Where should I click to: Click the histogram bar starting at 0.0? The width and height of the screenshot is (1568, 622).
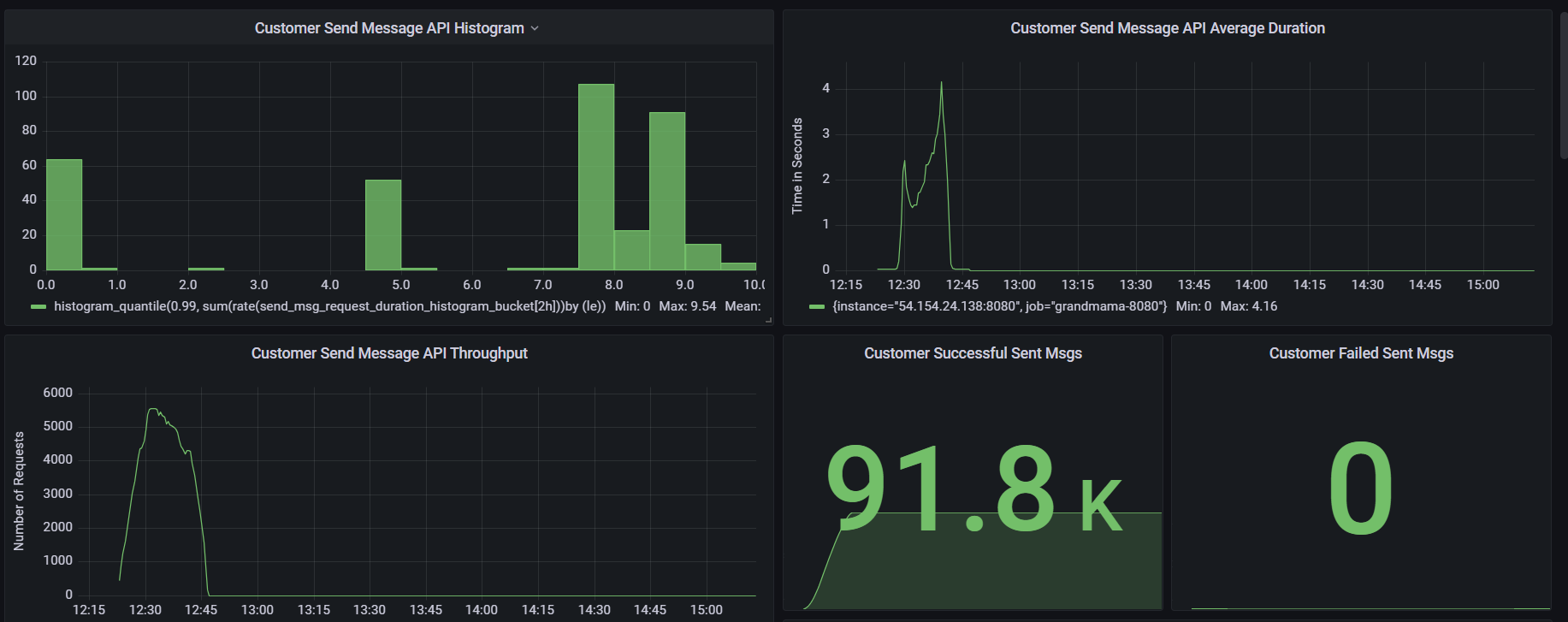coord(64,214)
